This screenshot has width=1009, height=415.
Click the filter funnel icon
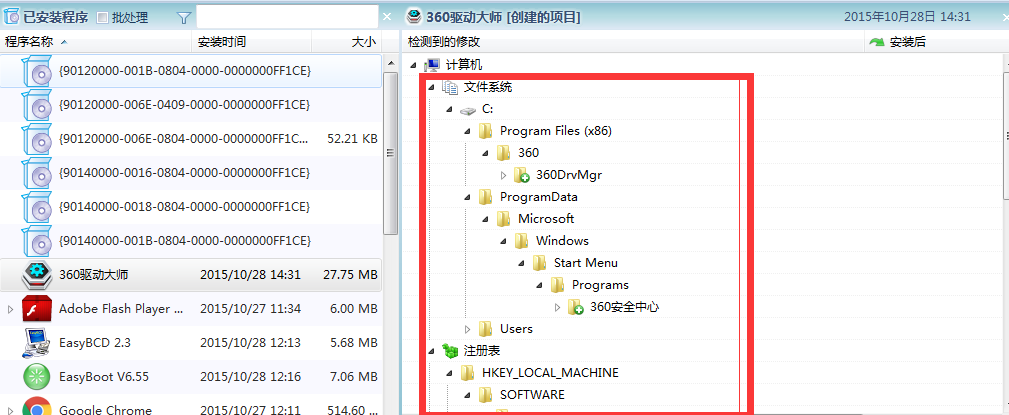click(184, 18)
